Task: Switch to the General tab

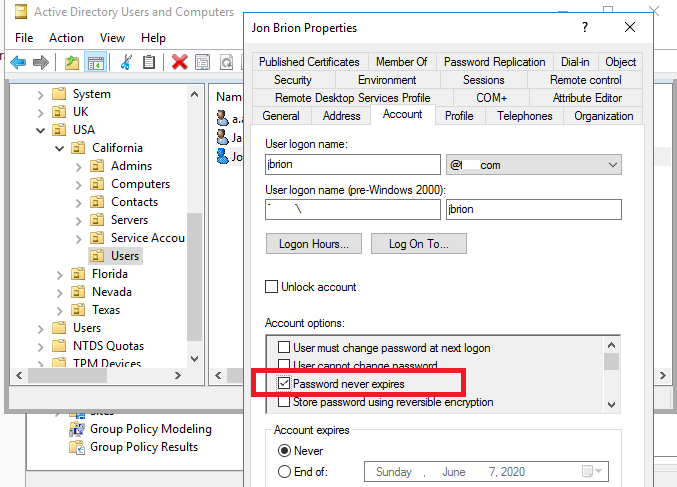Action: tap(281, 116)
